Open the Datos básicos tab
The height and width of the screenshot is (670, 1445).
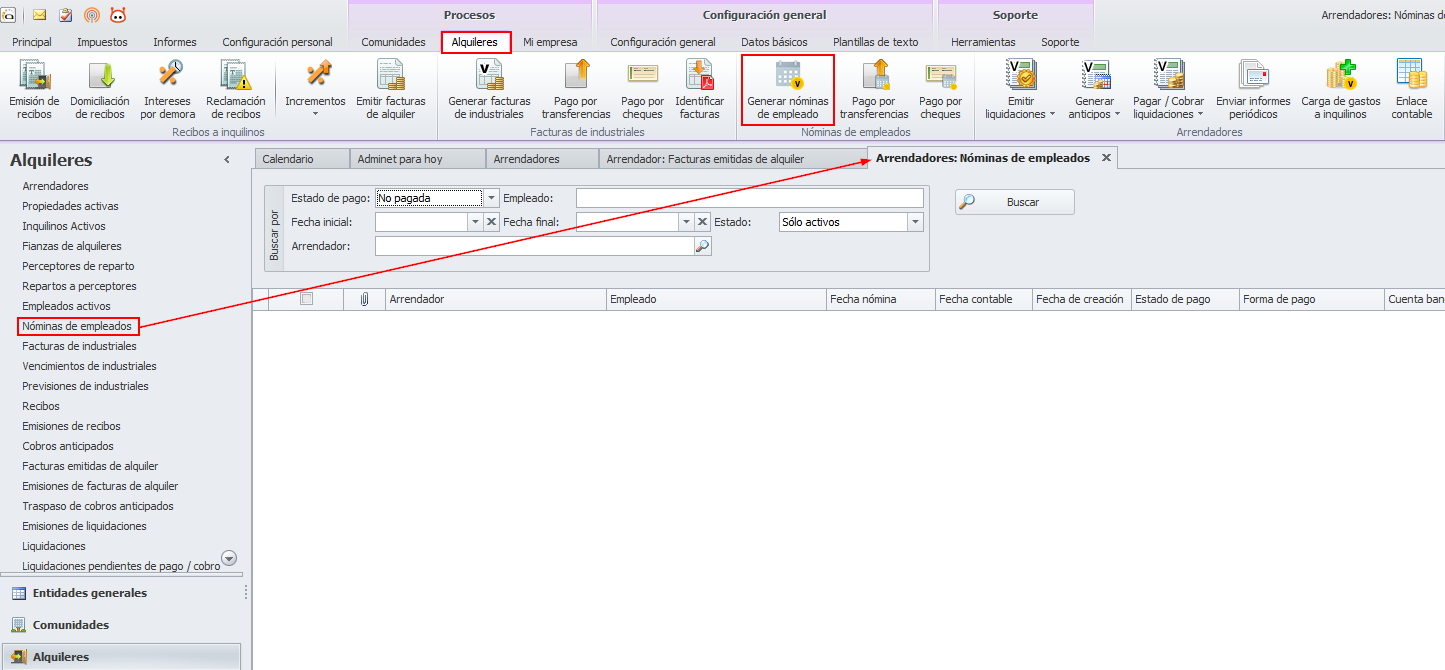click(774, 42)
